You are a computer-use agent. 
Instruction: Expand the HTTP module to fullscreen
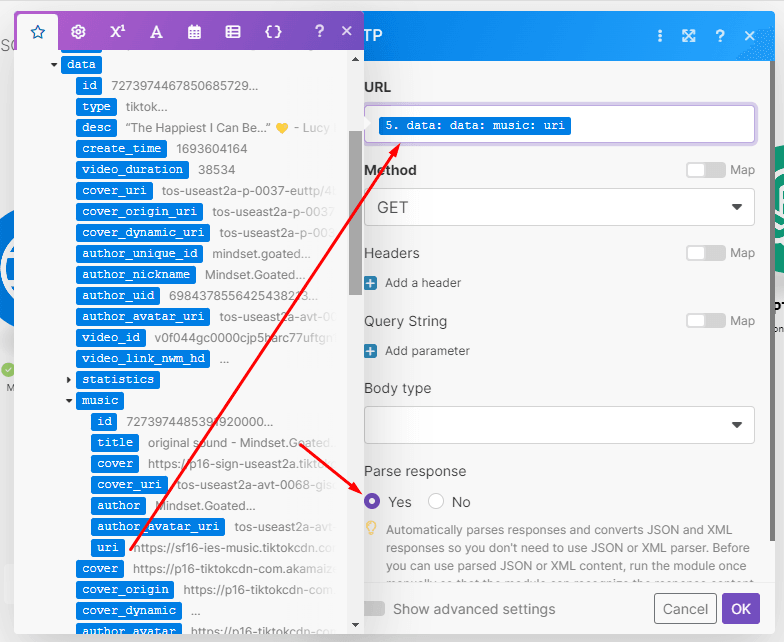click(x=689, y=36)
